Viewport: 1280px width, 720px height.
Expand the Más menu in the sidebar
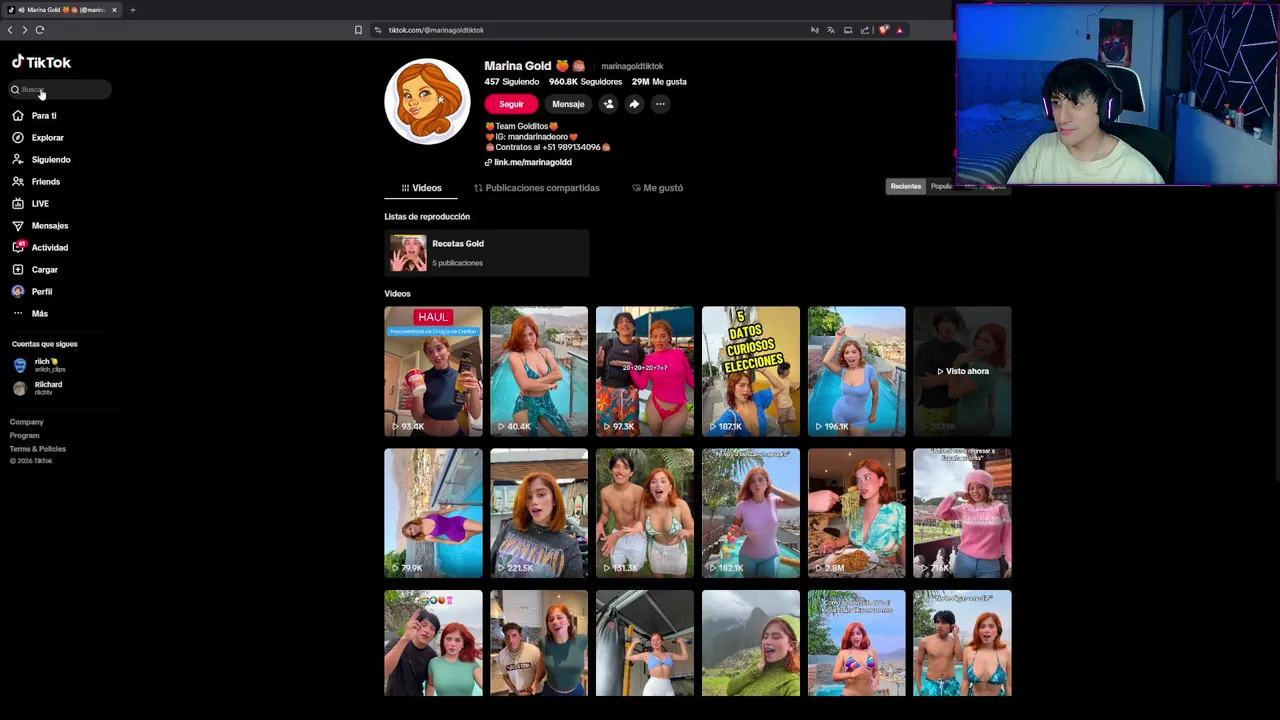pyautogui.click(x=39, y=314)
